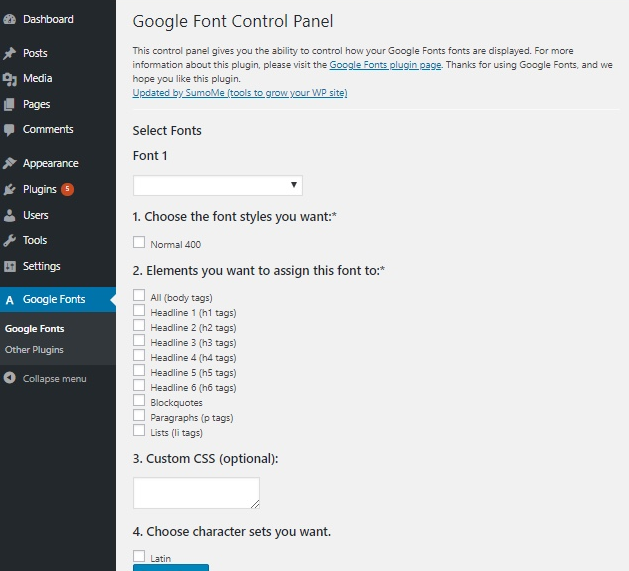
Task: Click the Comments speech bubble icon
Action: 9,130
